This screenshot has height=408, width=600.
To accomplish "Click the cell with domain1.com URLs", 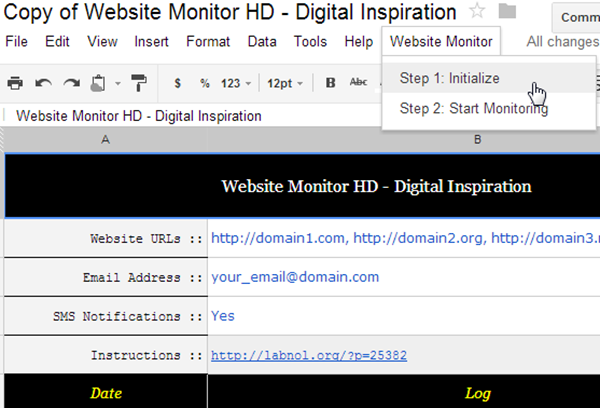I will 404,238.
